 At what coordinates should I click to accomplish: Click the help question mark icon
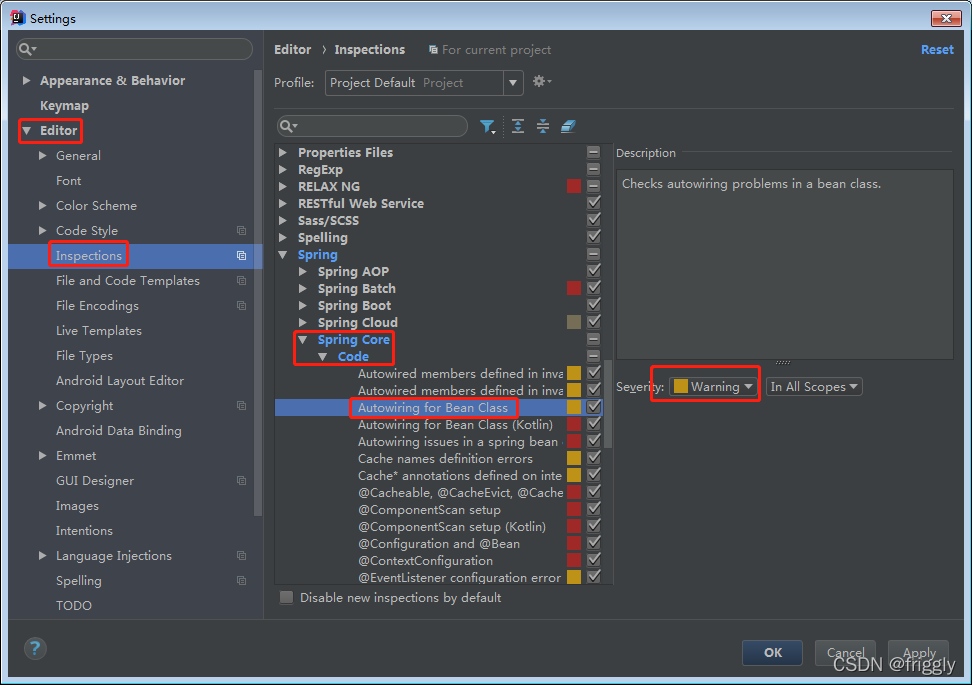[x=34, y=648]
